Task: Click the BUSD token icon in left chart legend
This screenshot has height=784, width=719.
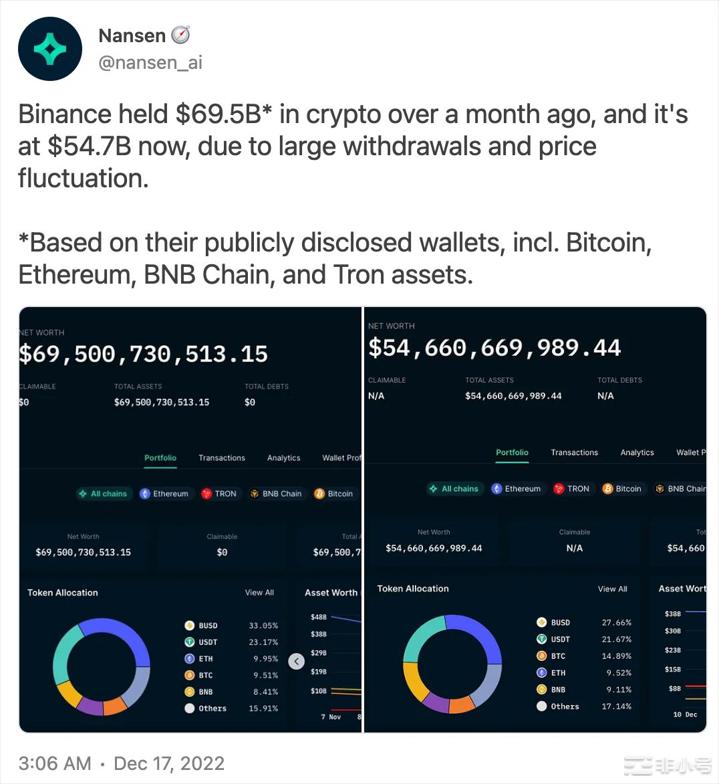Action: pyautogui.click(x=188, y=625)
